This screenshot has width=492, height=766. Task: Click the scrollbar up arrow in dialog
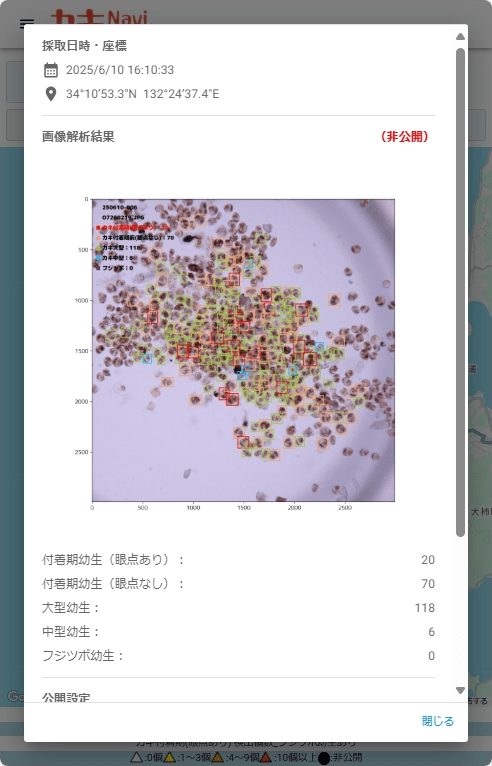coord(460,37)
